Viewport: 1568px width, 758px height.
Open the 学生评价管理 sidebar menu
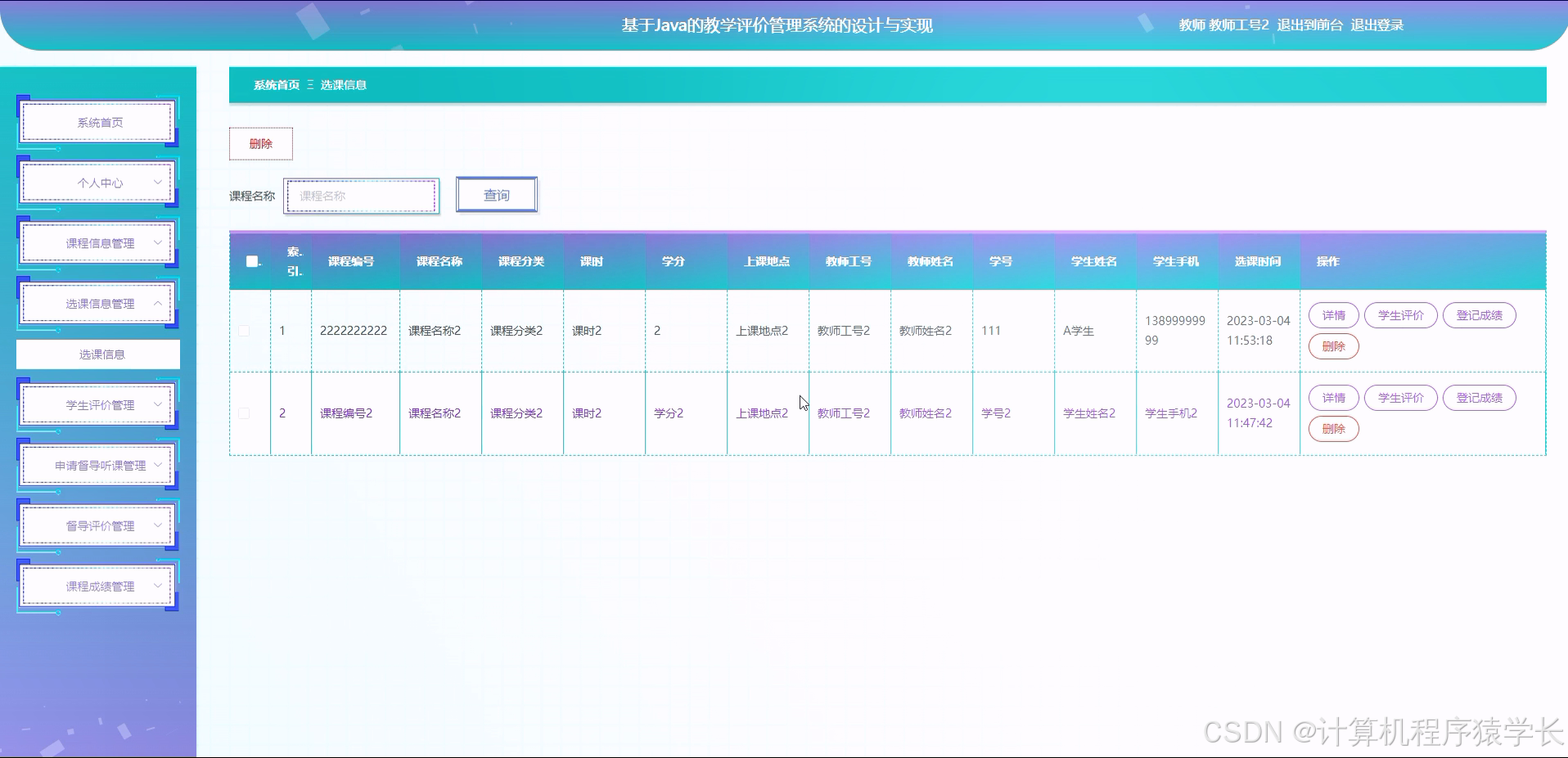pos(98,405)
